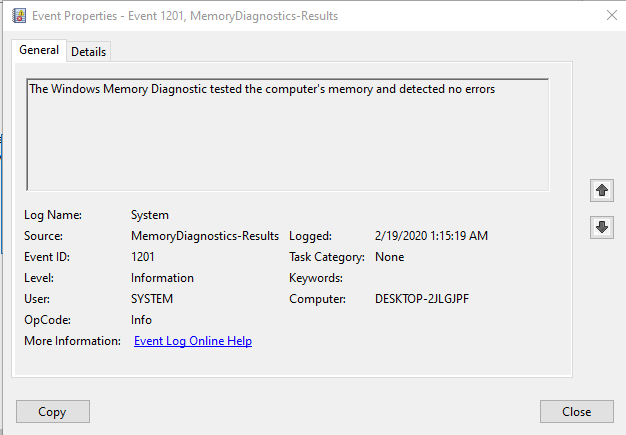Select the User value SYSTEM
Screen dimensions: 626x435
[x=152, y=299]
